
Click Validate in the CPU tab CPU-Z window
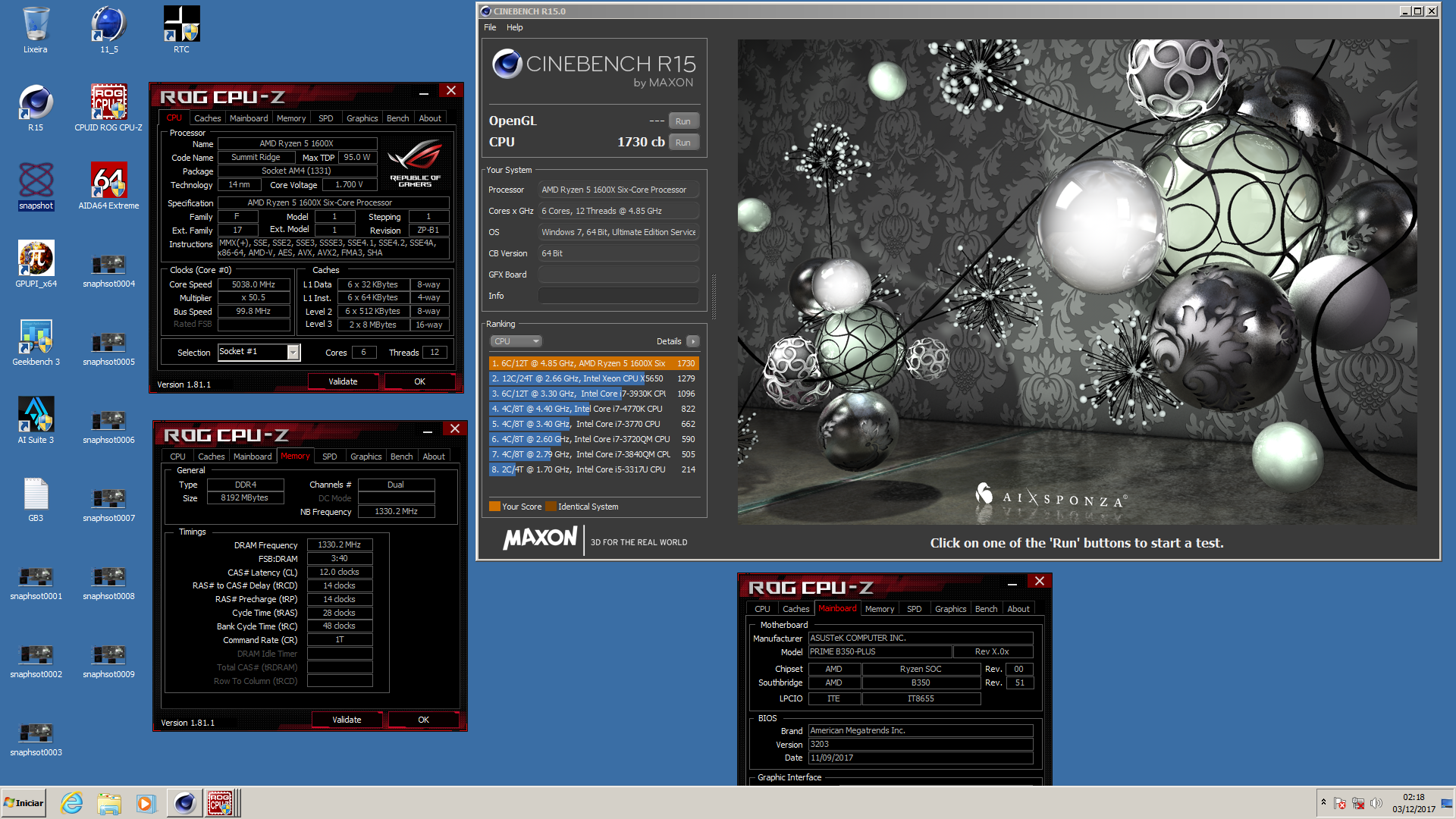click(x=343, y=381)
